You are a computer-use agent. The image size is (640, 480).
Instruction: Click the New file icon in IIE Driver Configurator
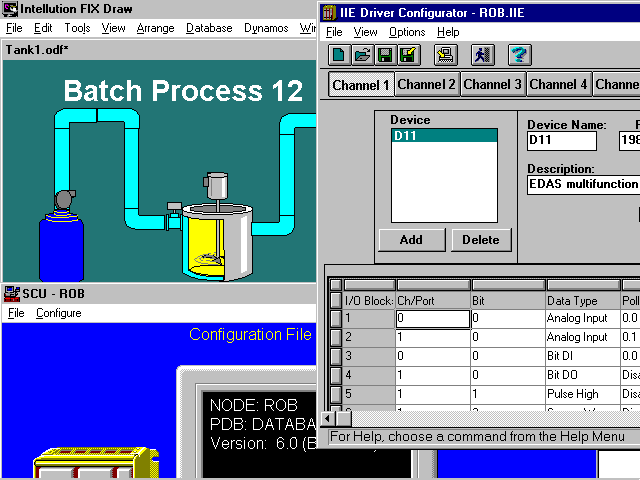339,55
